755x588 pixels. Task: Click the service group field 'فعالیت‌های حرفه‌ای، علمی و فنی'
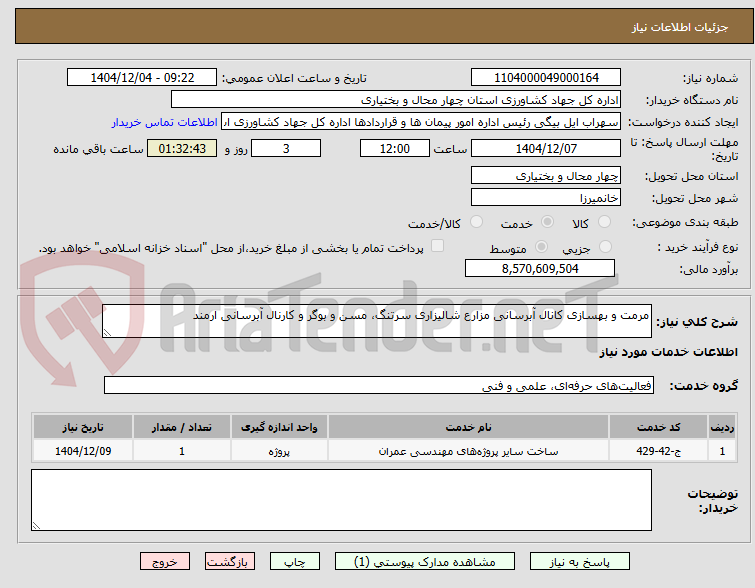(x=378, y=385)
